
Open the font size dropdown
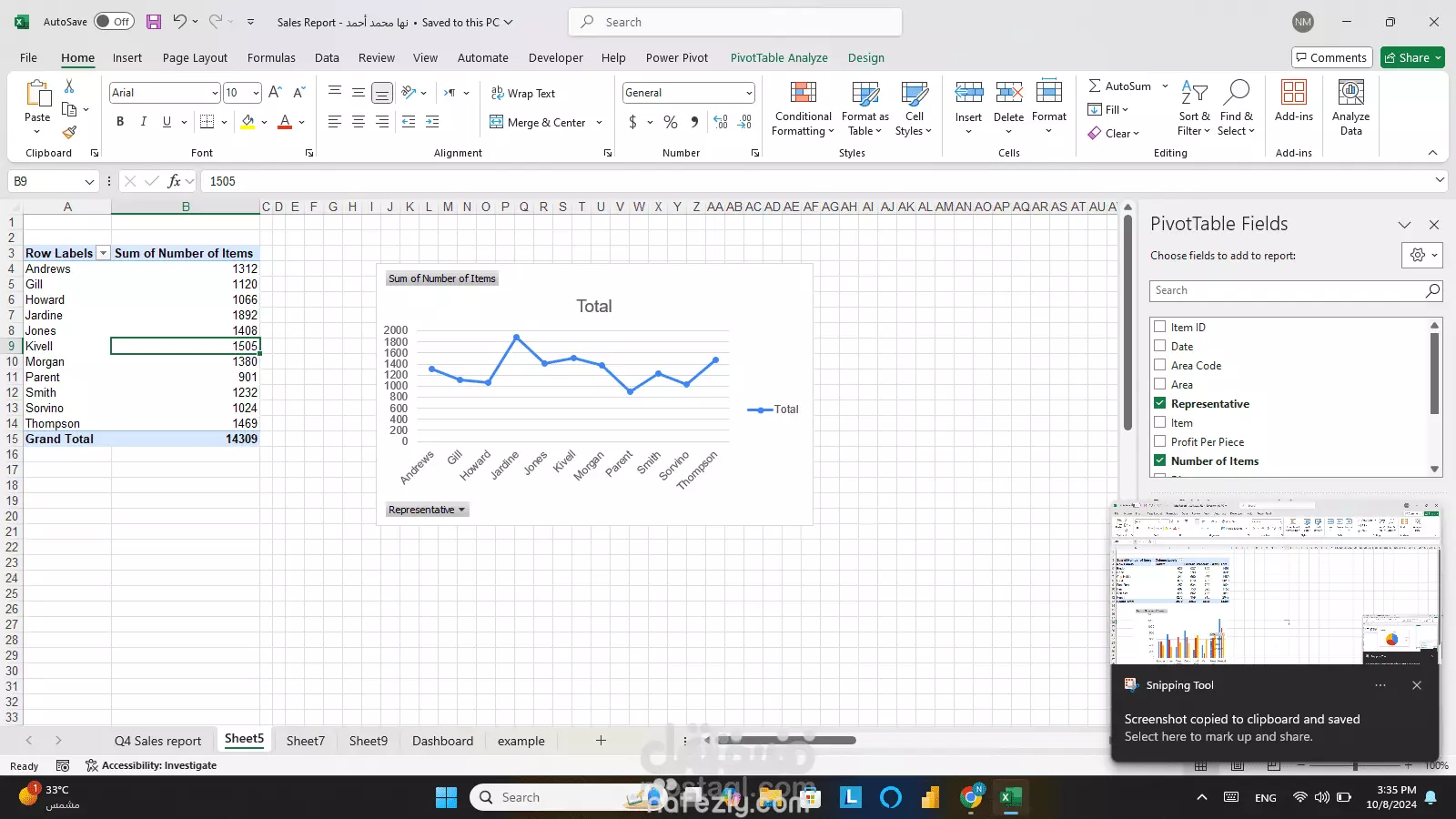coord(256,93)
